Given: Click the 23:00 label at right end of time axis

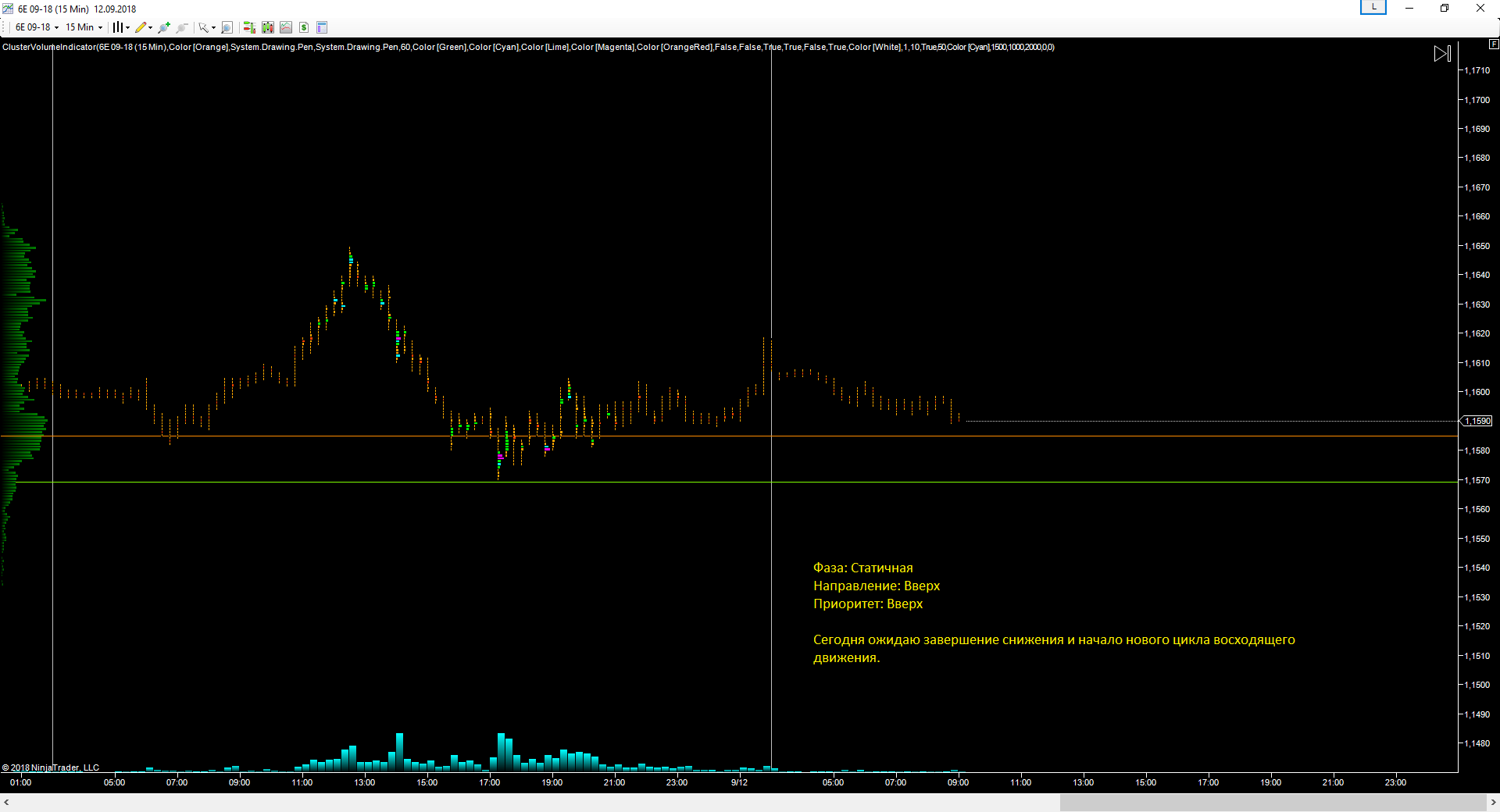Looking at the screenshot, I should (1395, 782).
